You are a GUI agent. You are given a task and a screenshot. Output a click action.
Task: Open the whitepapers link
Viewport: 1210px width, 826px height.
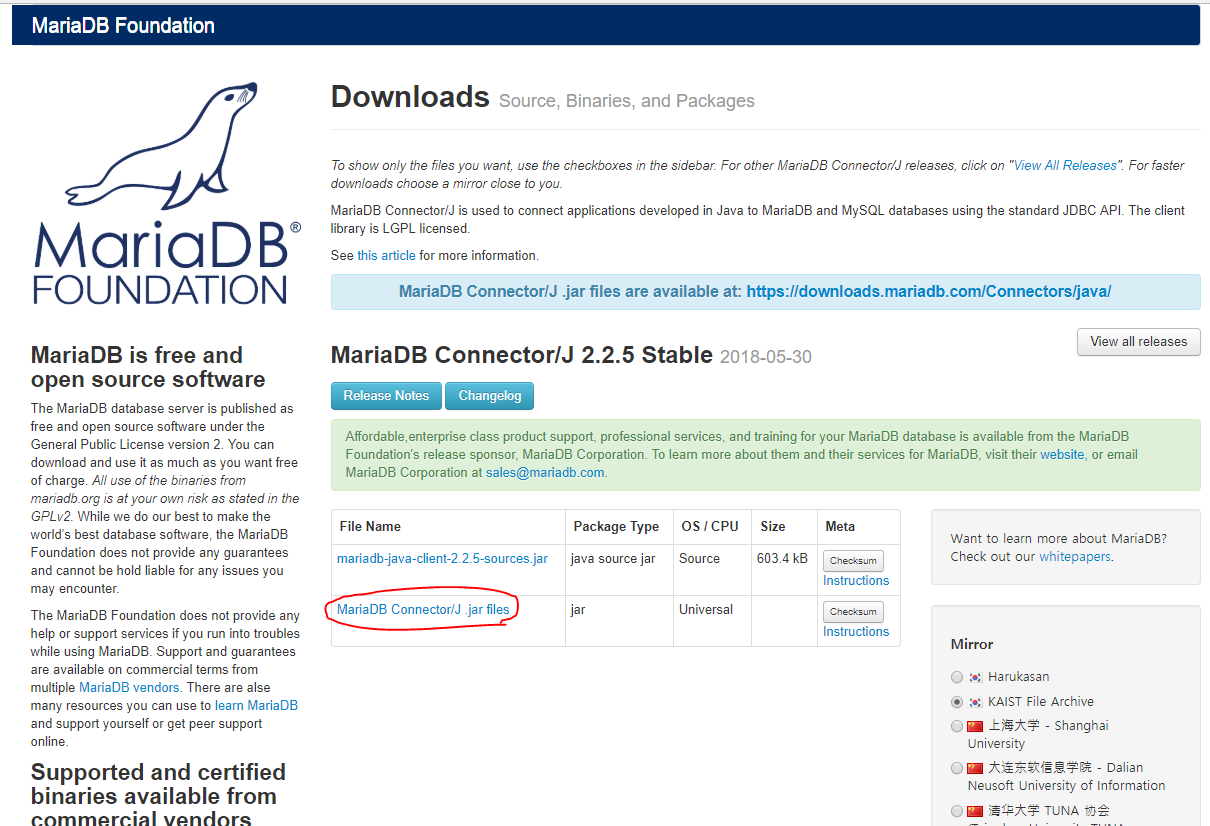[x=1074, y=557]
